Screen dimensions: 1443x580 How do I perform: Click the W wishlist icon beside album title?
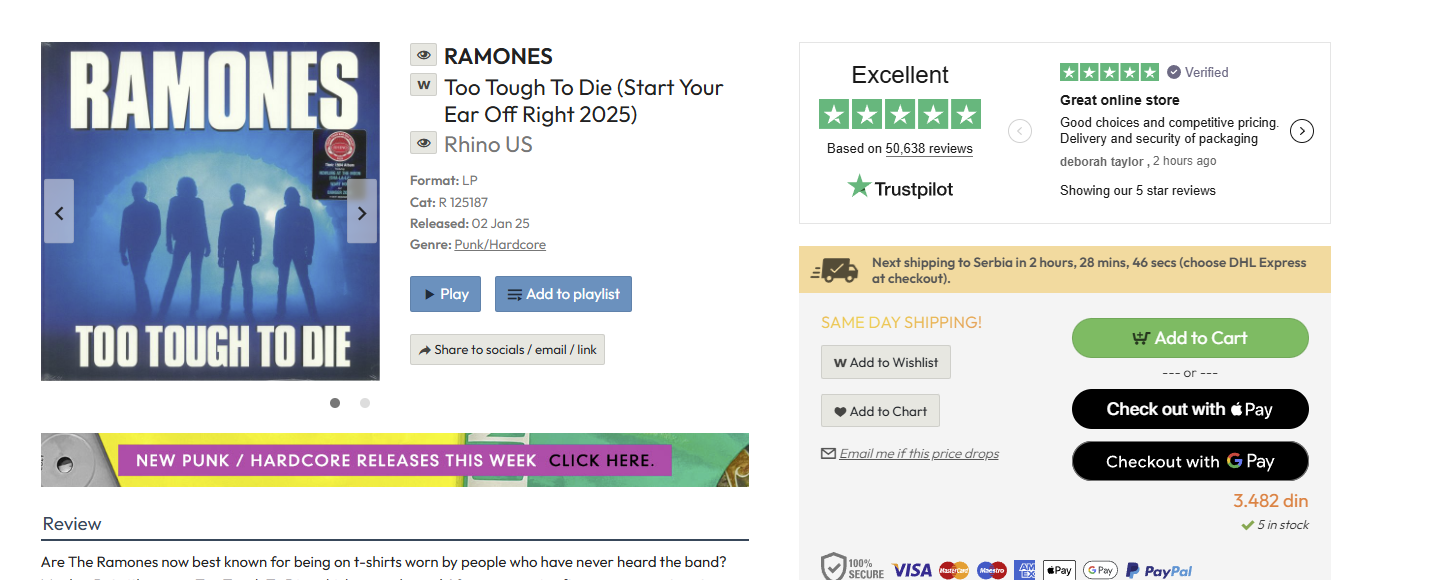[423, 85]
